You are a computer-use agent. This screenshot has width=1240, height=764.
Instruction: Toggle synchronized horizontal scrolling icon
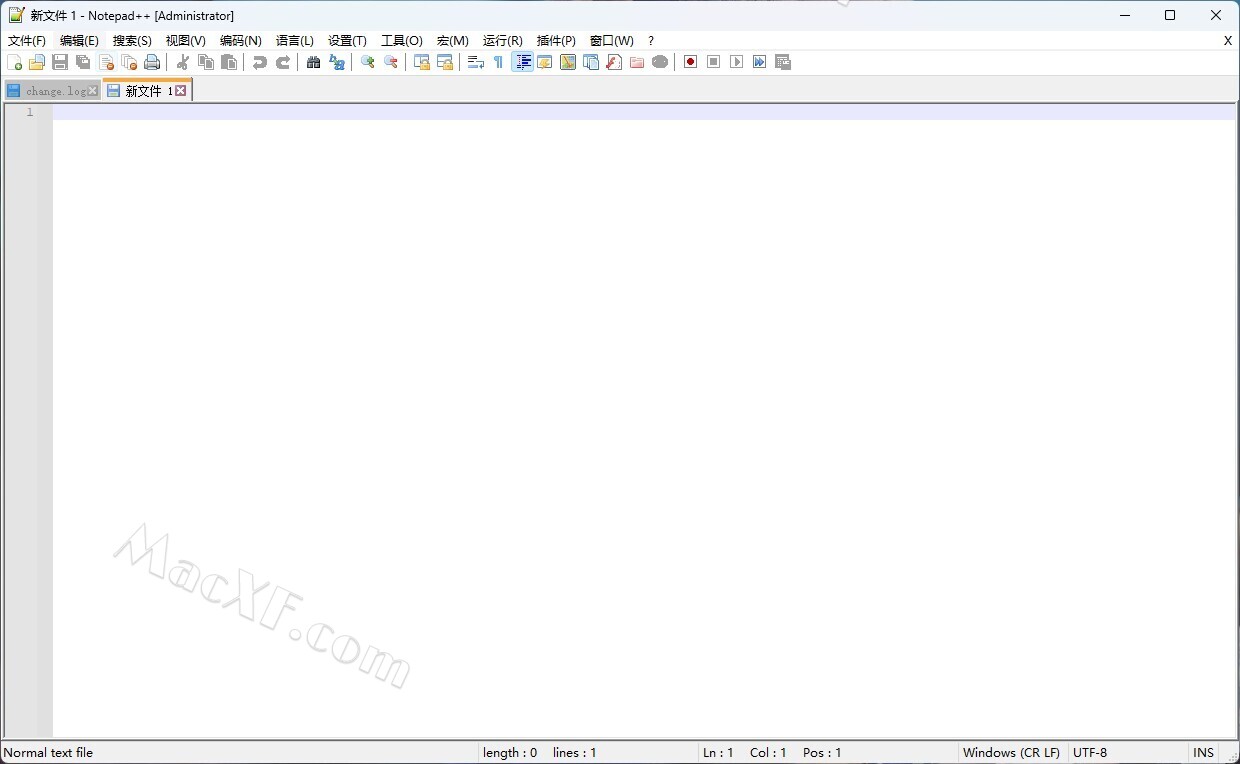pos(445,62)
